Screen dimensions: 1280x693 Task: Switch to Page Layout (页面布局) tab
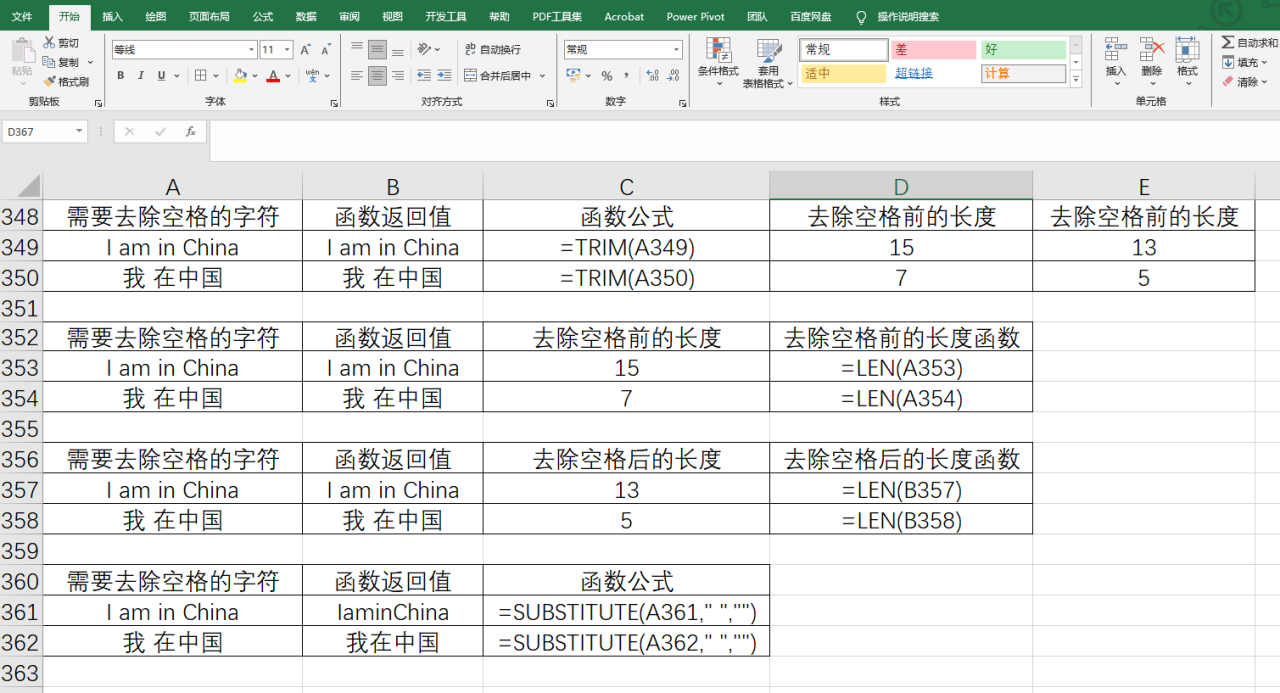point(209,16)
